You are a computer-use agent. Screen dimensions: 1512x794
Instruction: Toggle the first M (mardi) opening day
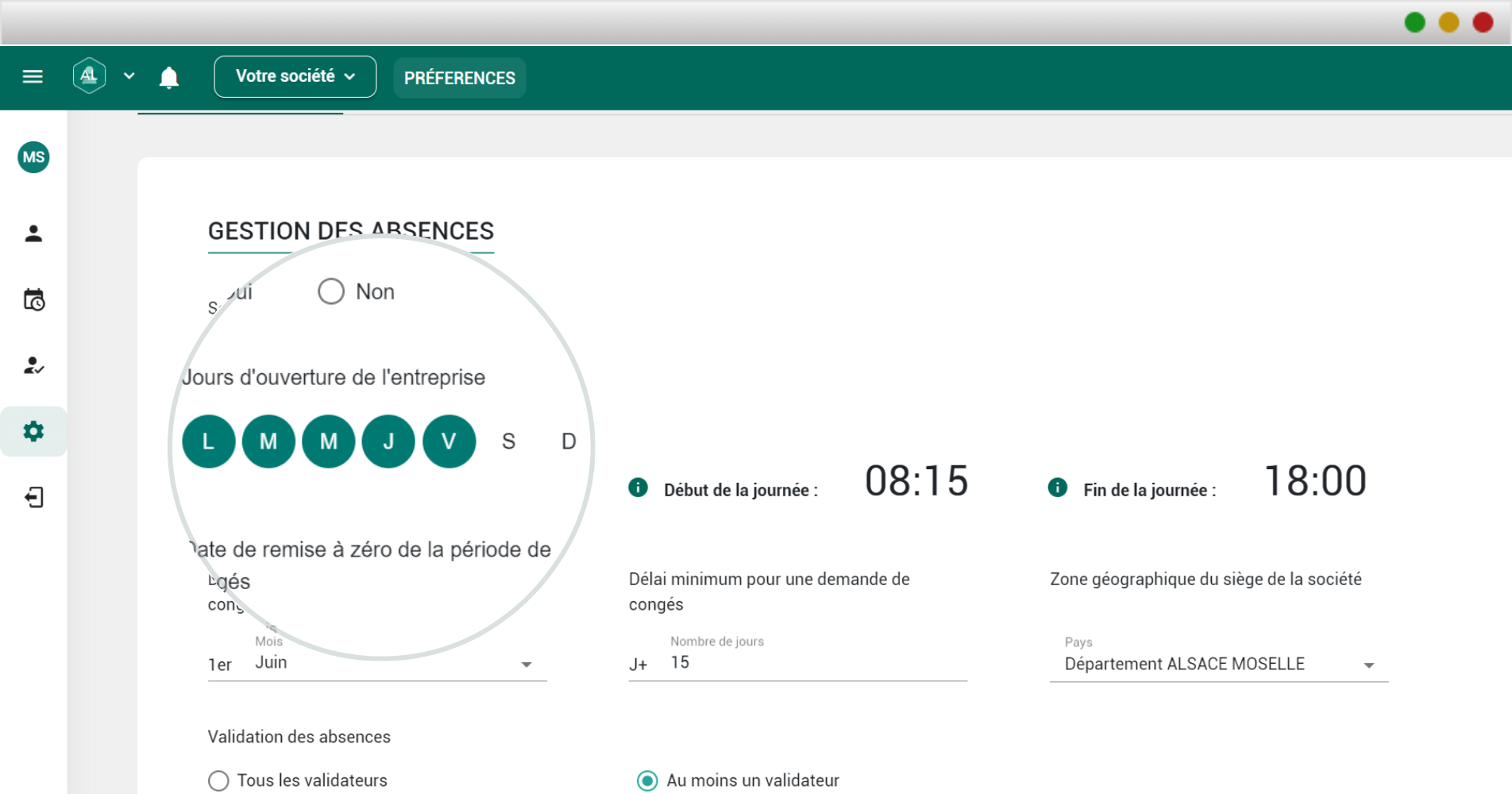[x=268, y=441]
